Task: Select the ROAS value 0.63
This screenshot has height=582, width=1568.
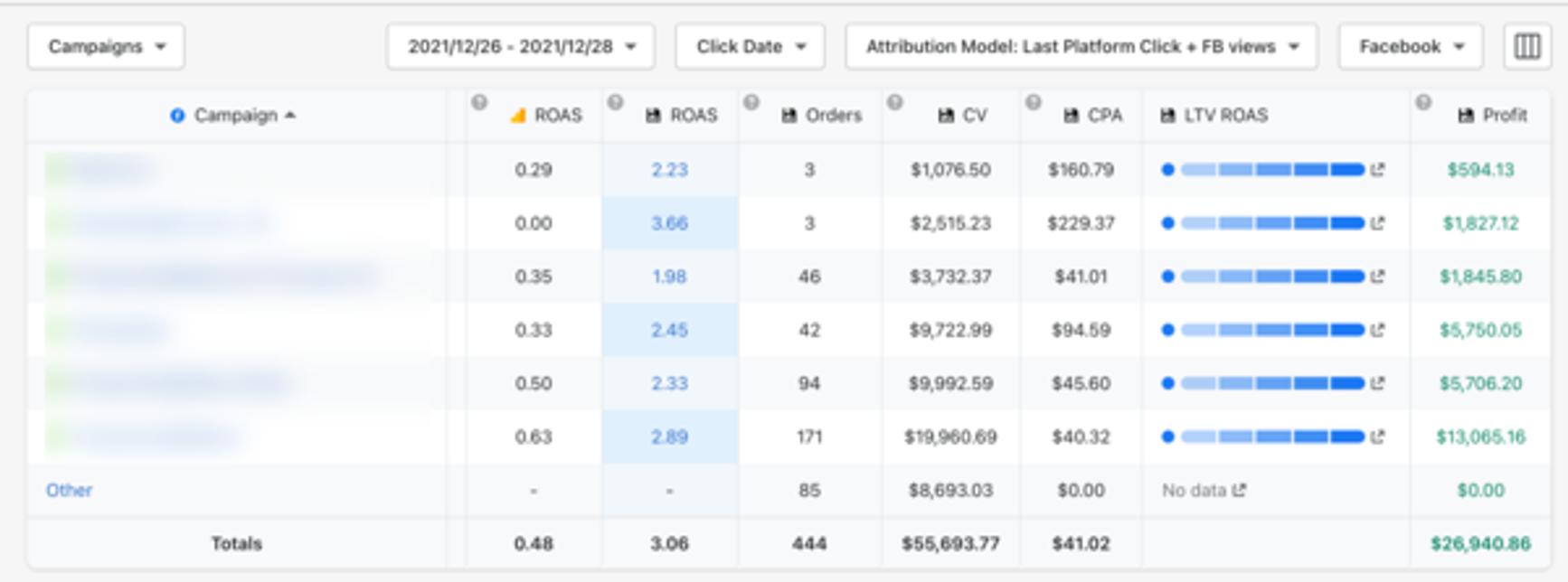Action: point(534,436)
